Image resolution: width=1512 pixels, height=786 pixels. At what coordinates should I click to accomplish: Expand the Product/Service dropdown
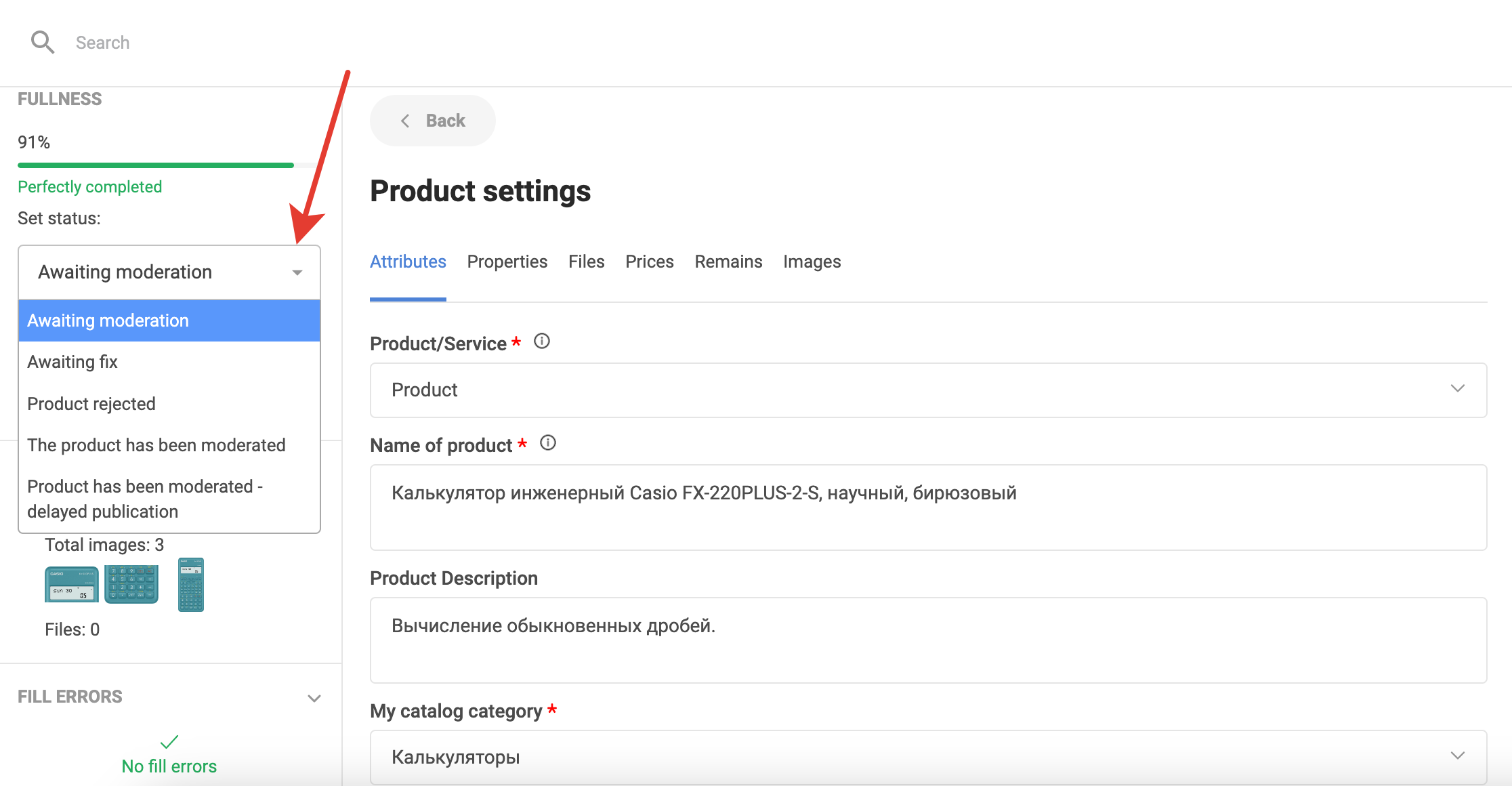[1457, 389]
